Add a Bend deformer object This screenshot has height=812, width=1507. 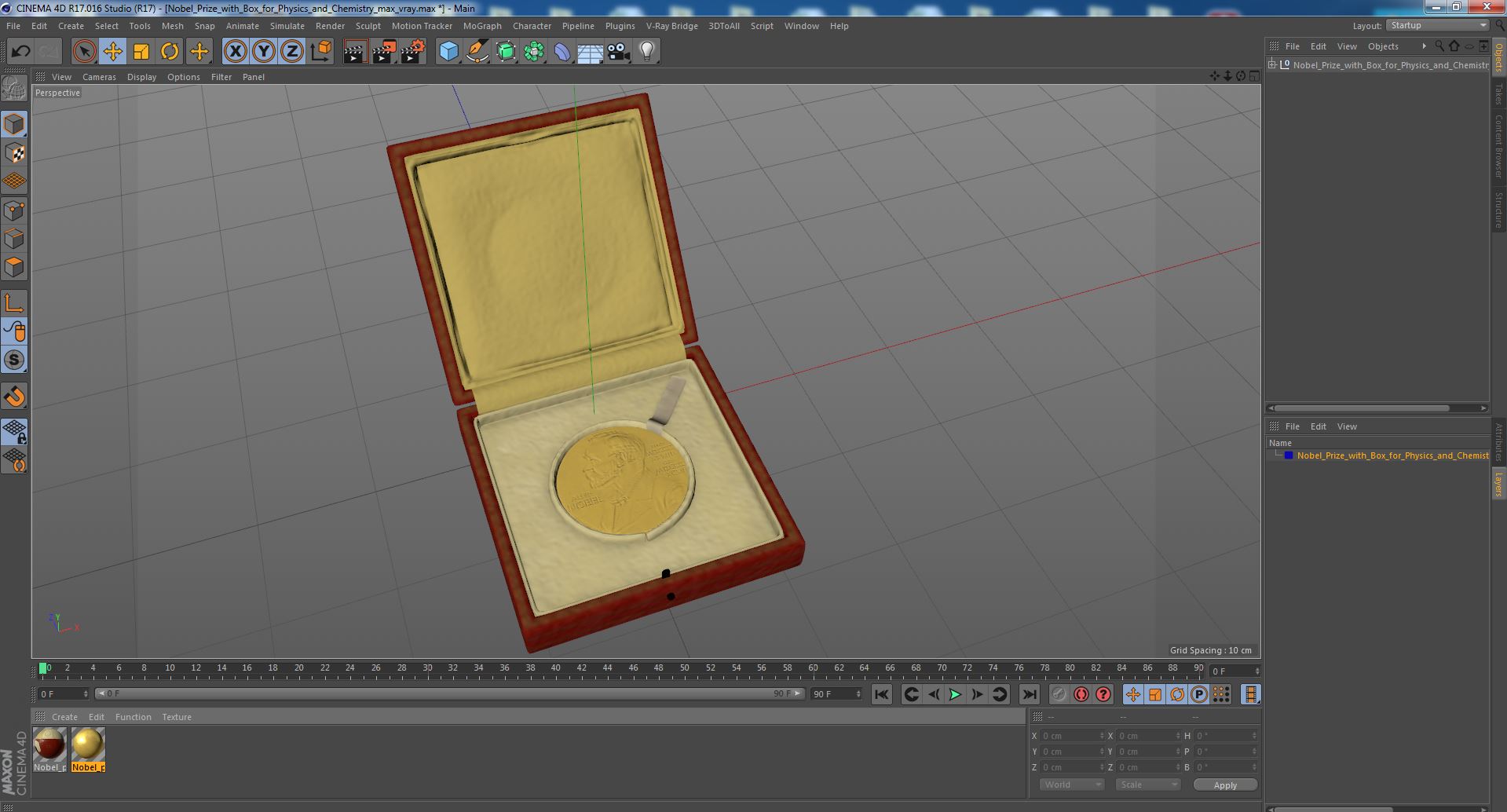click(x=562, y=52)
